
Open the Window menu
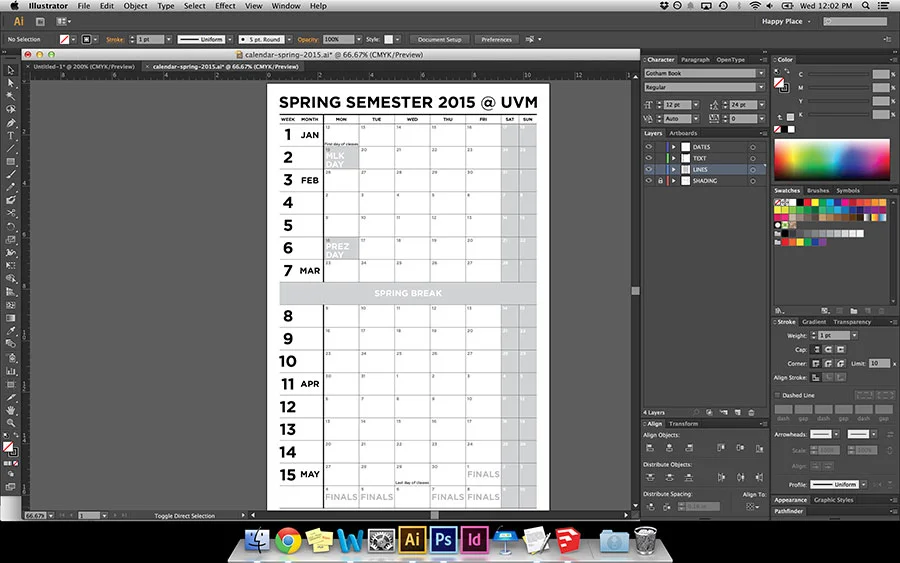coord(286,6)
